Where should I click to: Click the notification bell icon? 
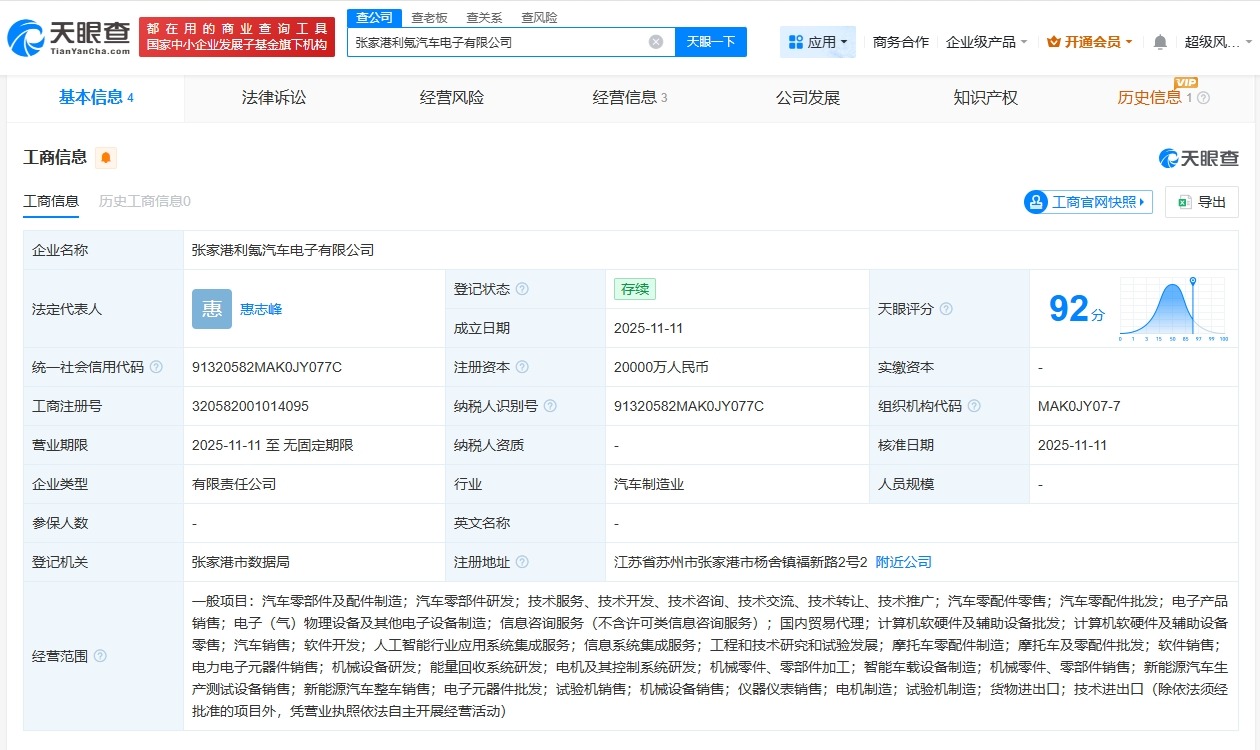tap(1159, 41)
